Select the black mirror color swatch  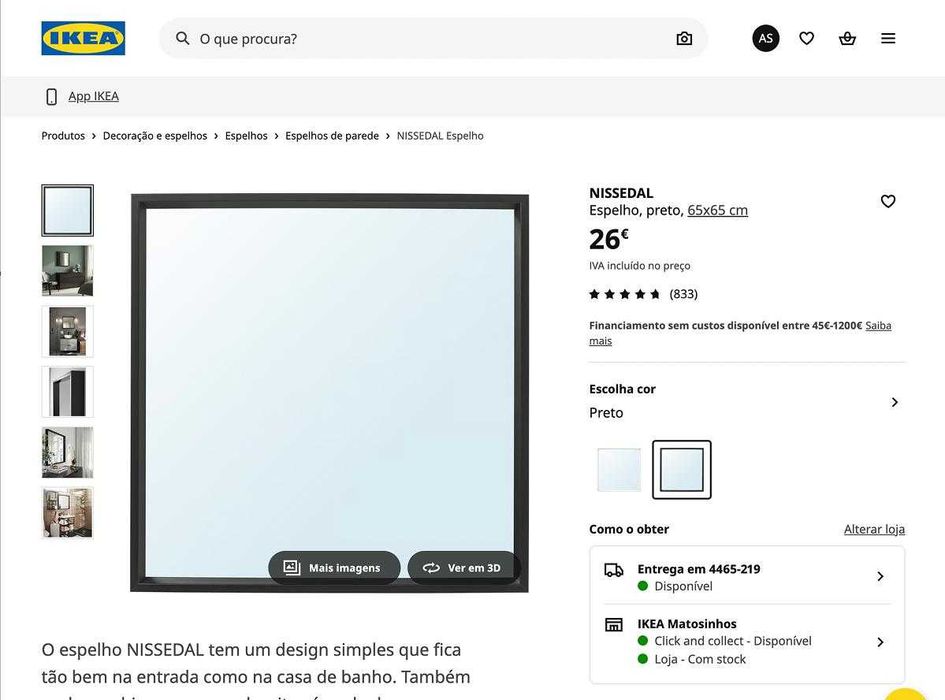pyautogui.click(x=682, y=470)
